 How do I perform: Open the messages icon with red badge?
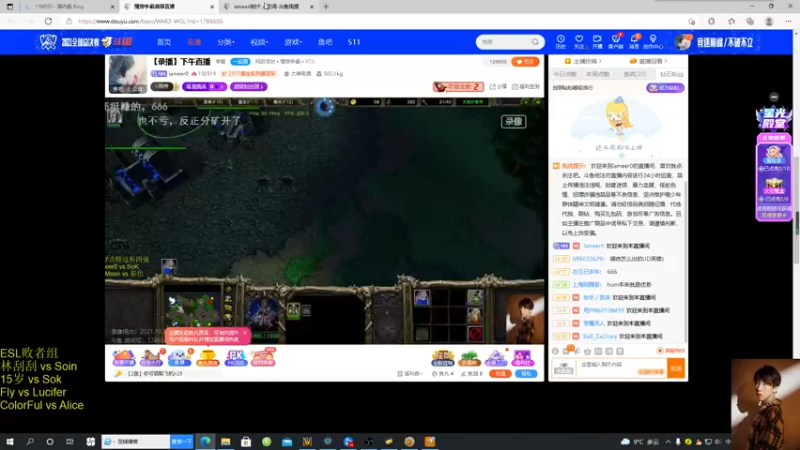point(634,41)
